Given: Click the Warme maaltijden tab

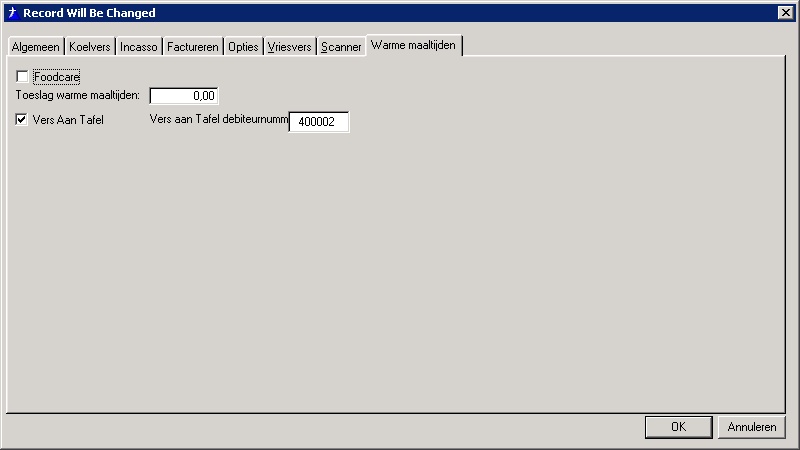Looking at the screenshot, I should click(414, 45).
